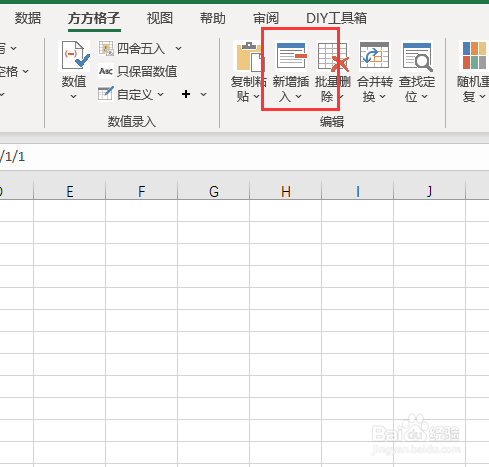Go to the 审阅 tab
489x467 pixels.
(x=266, y=18)
